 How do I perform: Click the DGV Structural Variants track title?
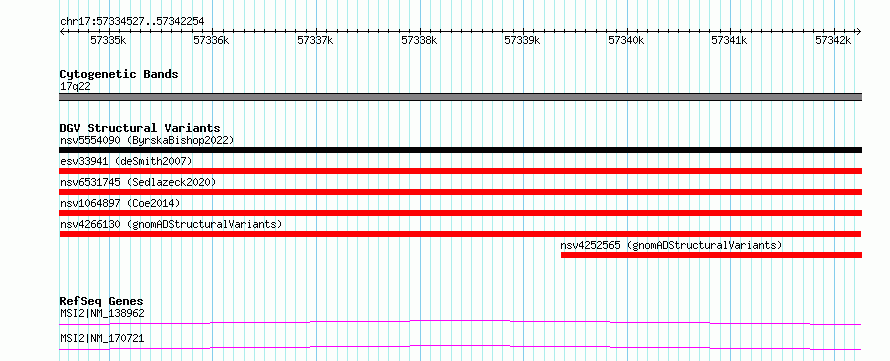click(x=140, y=128)
